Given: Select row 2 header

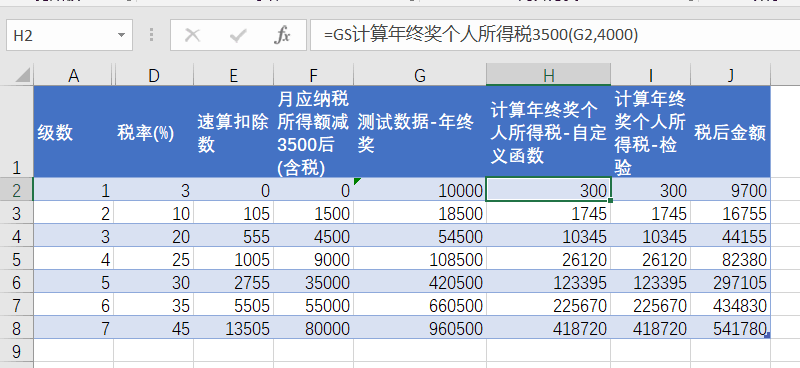Looking at the screenshot, I should (x=16, y=190).
